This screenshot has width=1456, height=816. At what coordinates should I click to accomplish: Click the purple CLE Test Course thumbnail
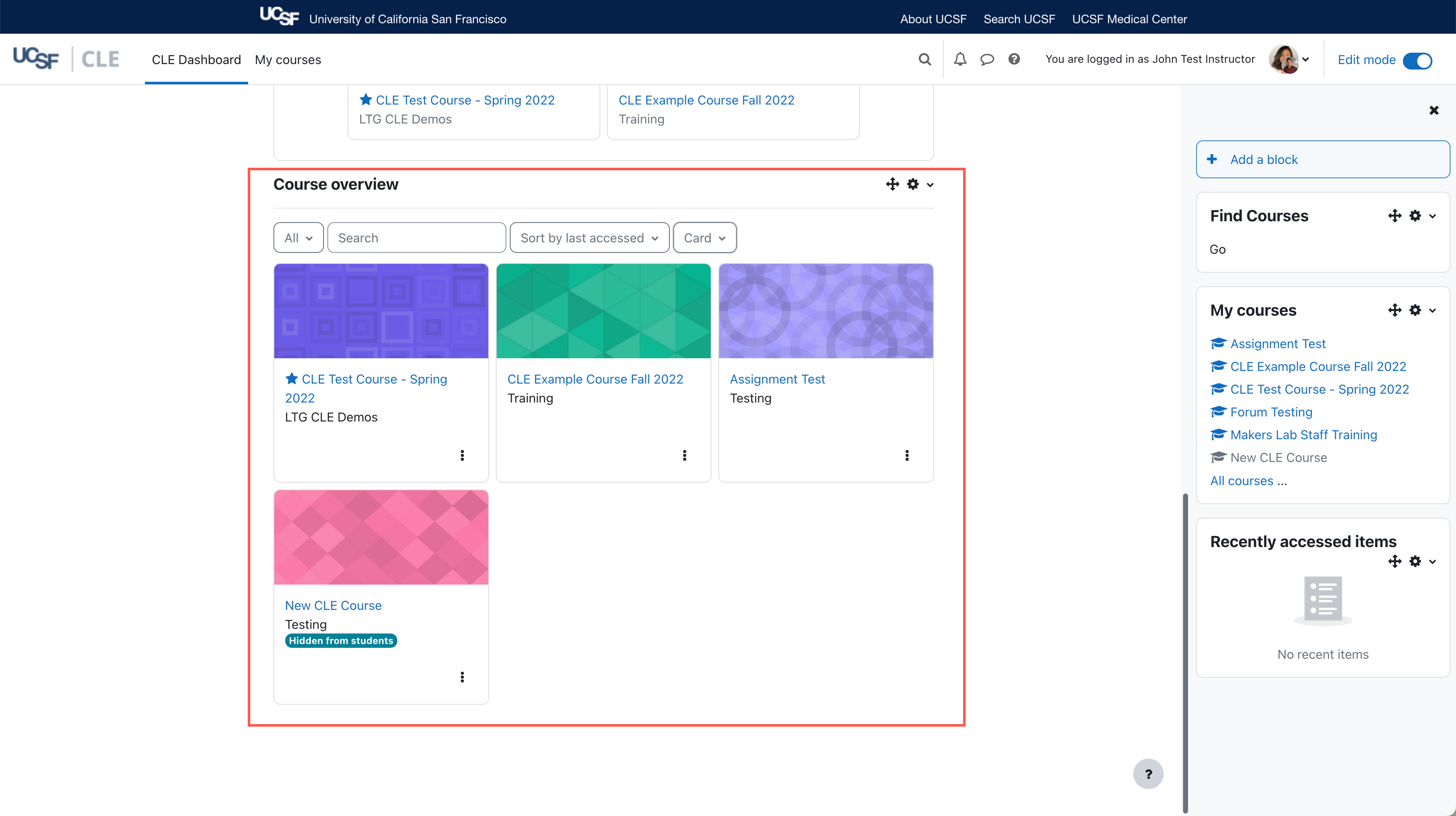381,311
